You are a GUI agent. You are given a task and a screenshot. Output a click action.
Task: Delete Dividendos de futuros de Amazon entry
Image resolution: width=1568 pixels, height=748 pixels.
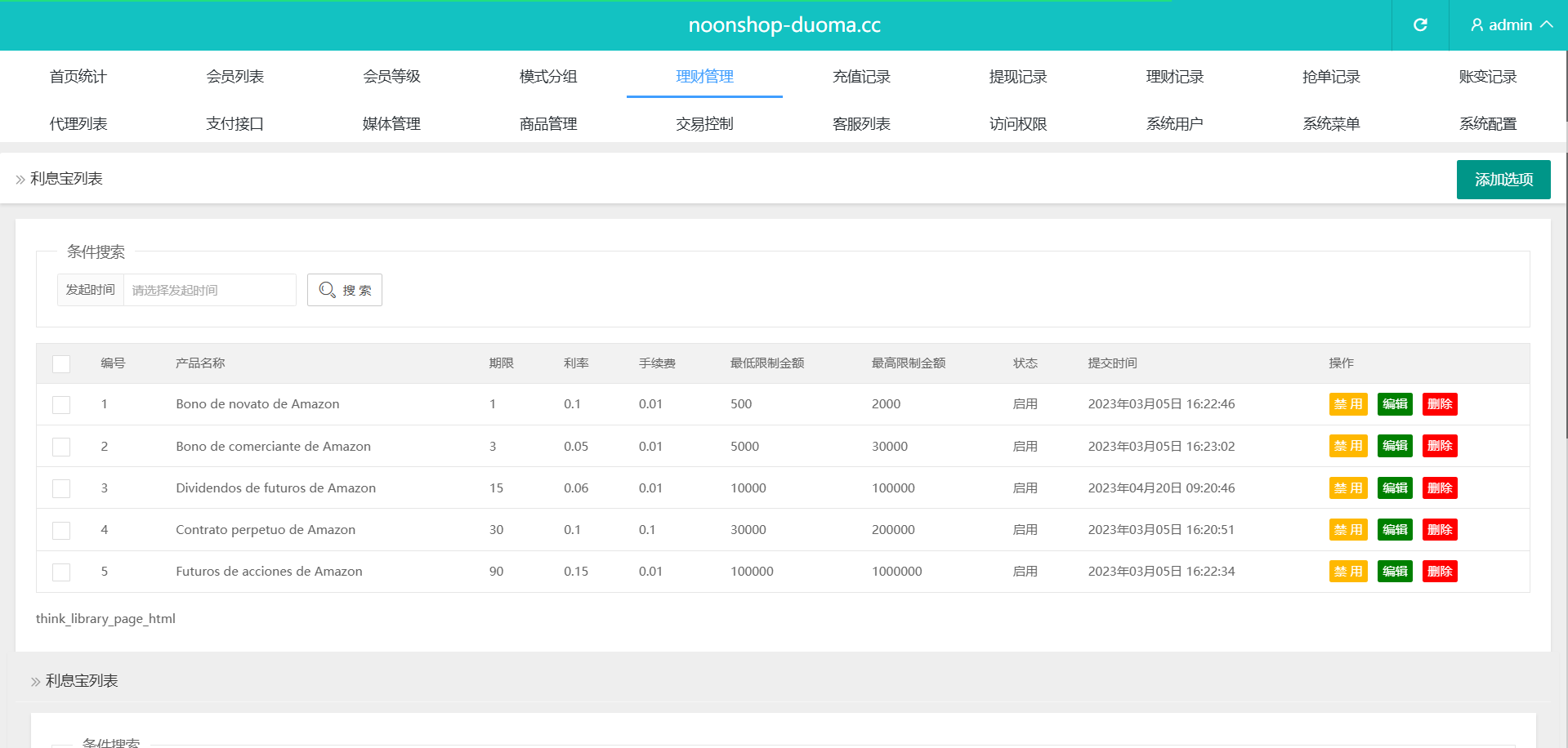(x=1439, y=488)
